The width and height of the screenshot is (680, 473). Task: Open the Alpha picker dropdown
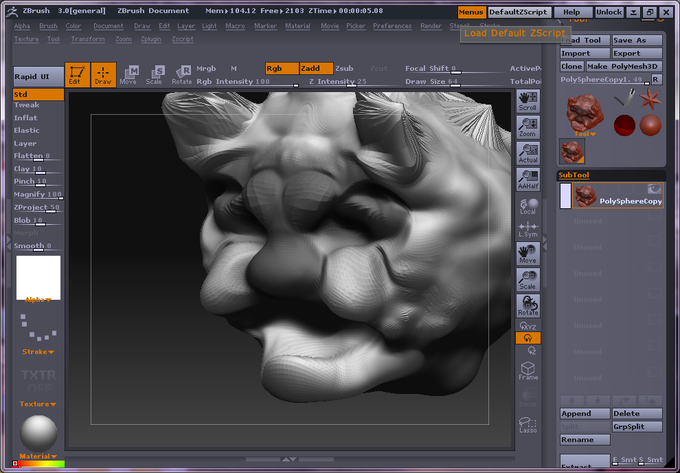(38, 300)
